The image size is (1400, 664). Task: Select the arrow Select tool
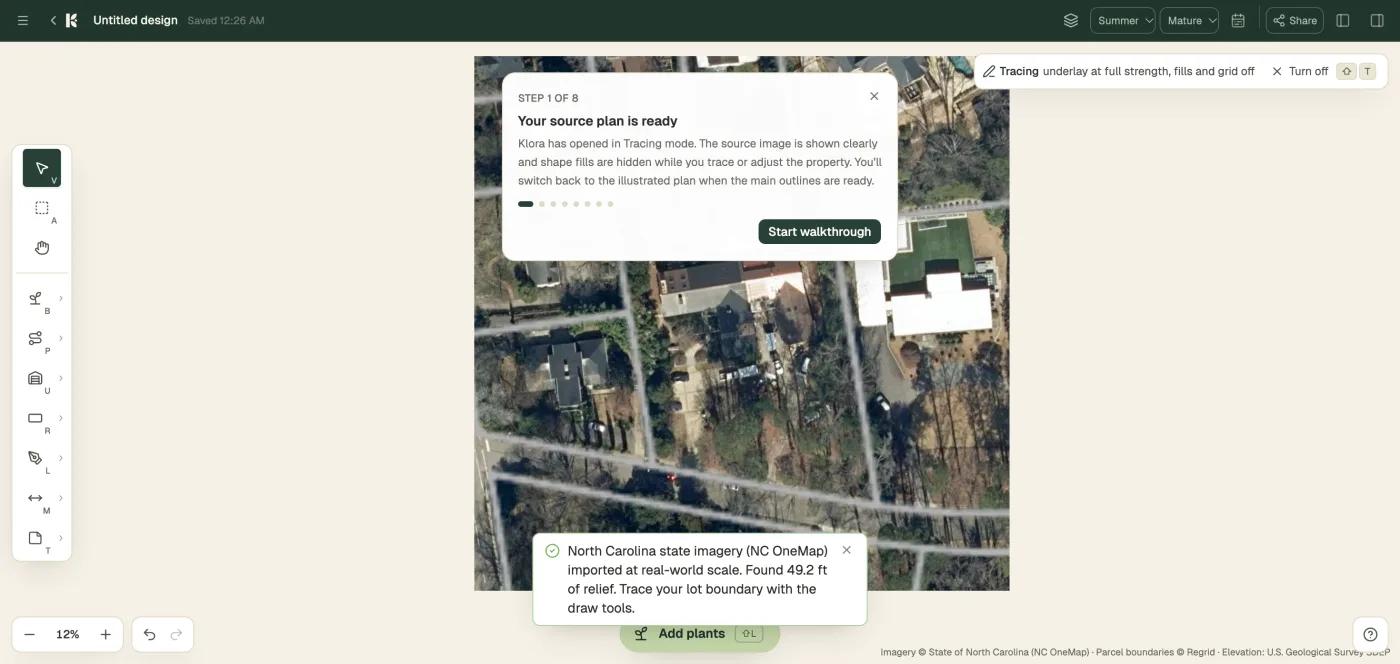(x=42, y=168)
